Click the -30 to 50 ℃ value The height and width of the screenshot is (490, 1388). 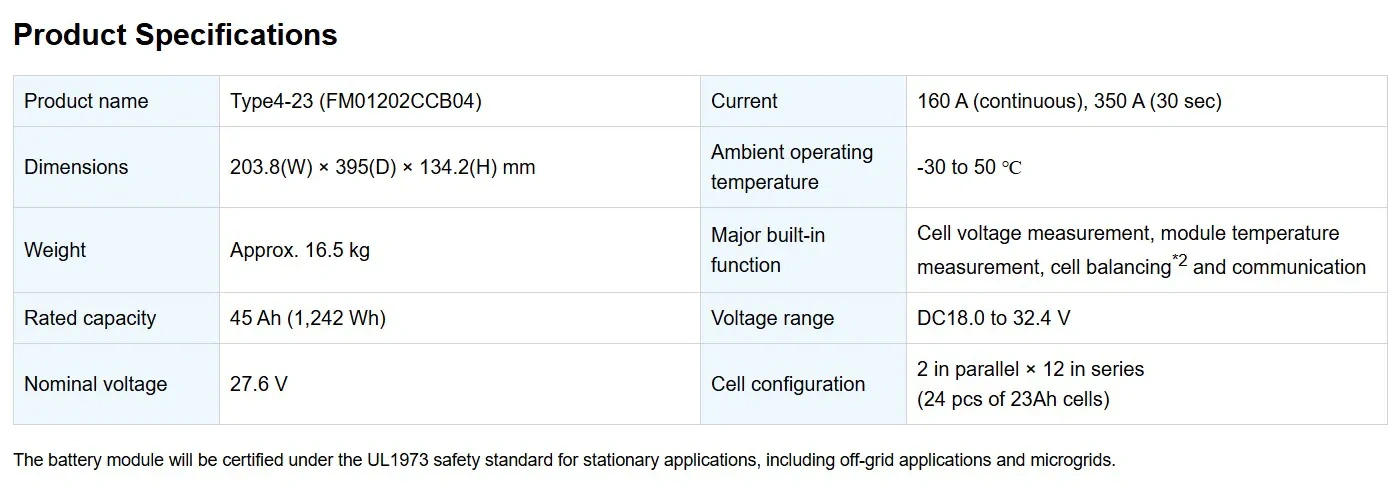click(968, 167)
